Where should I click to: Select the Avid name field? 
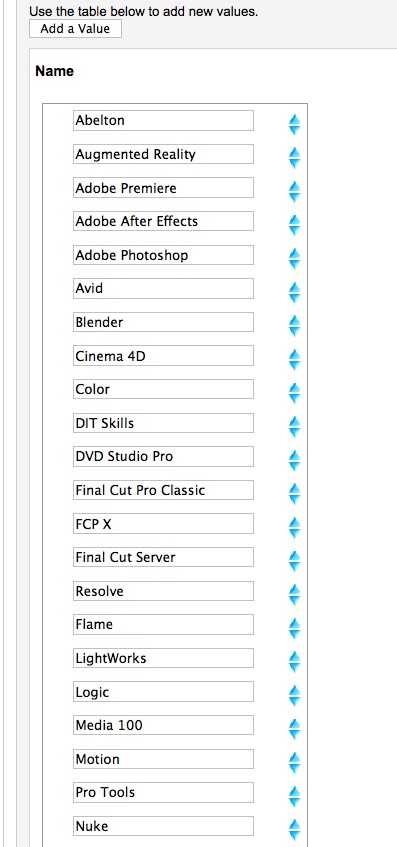(163, 288)
